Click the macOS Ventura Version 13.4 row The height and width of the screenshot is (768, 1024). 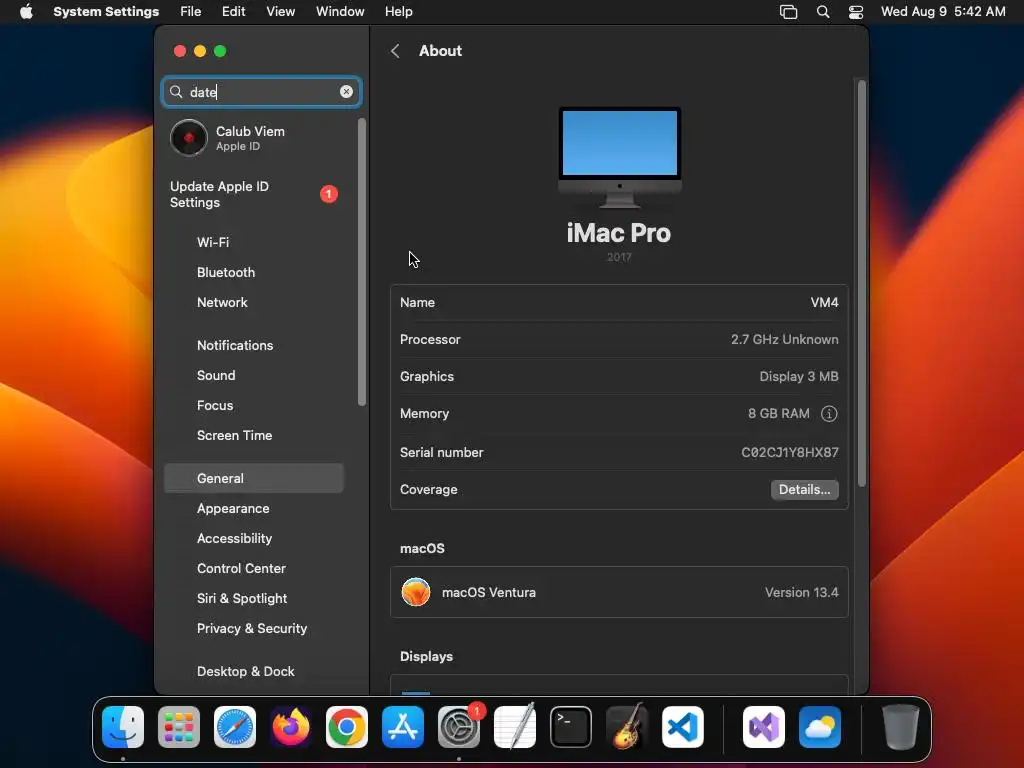tap(619, 592)
